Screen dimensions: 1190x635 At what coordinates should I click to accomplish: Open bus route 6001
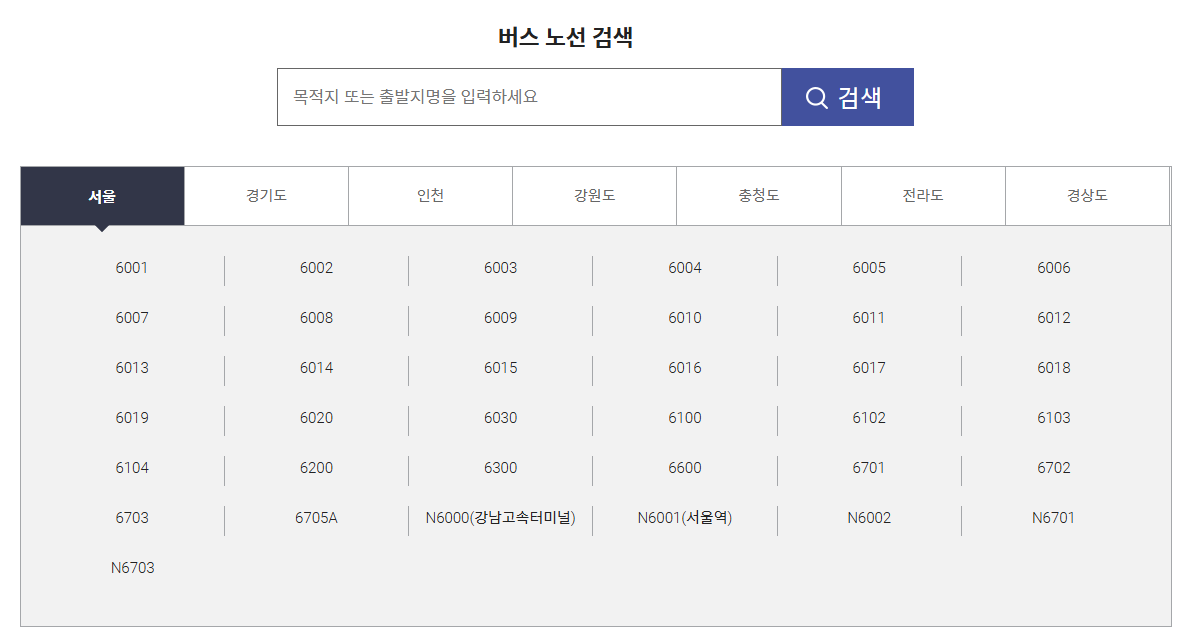[x=133, y=268]
